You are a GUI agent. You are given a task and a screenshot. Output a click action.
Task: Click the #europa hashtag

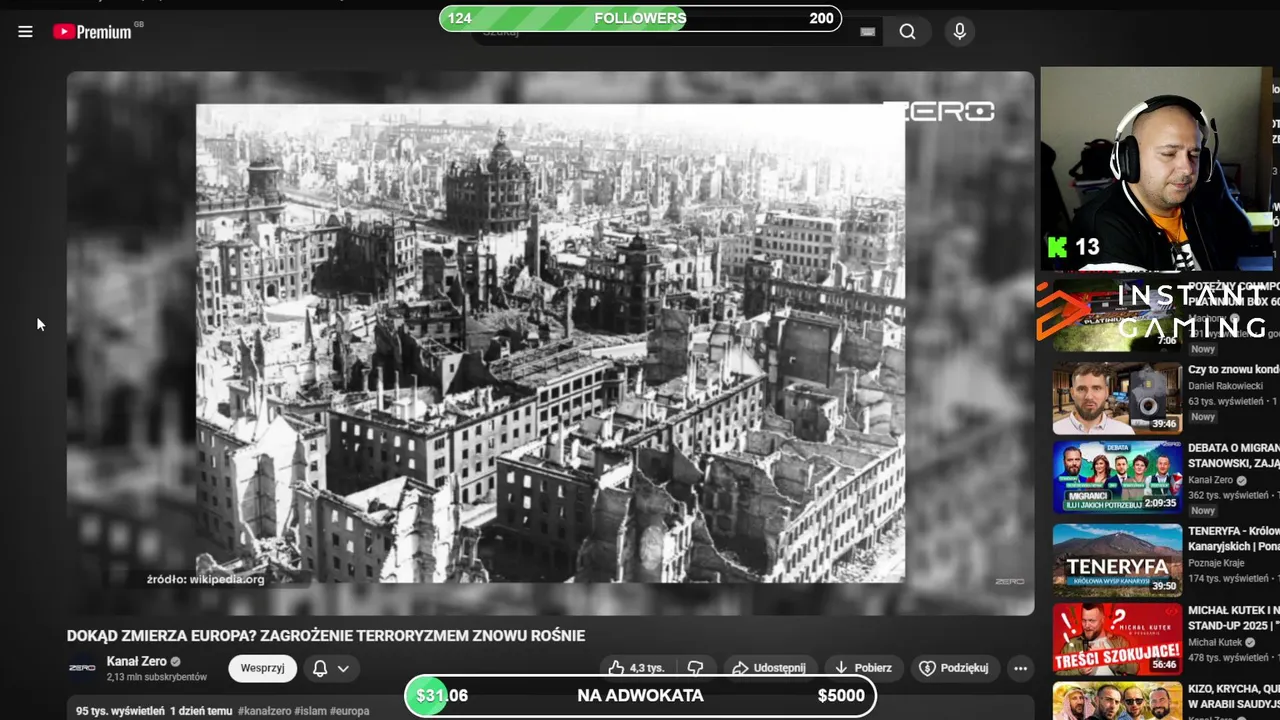(x=350, y=711)
